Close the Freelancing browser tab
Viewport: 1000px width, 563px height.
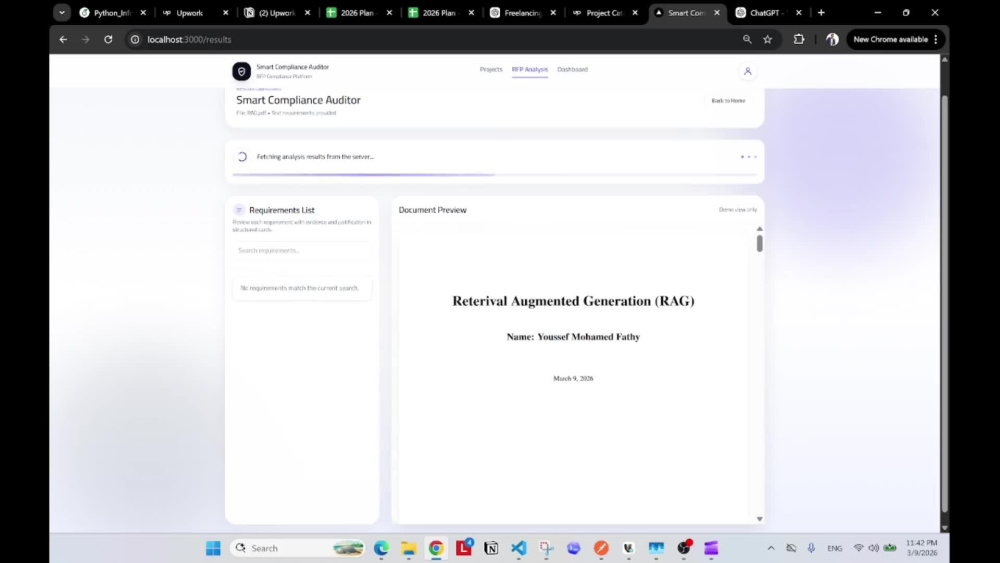click(x=553, y=13)
